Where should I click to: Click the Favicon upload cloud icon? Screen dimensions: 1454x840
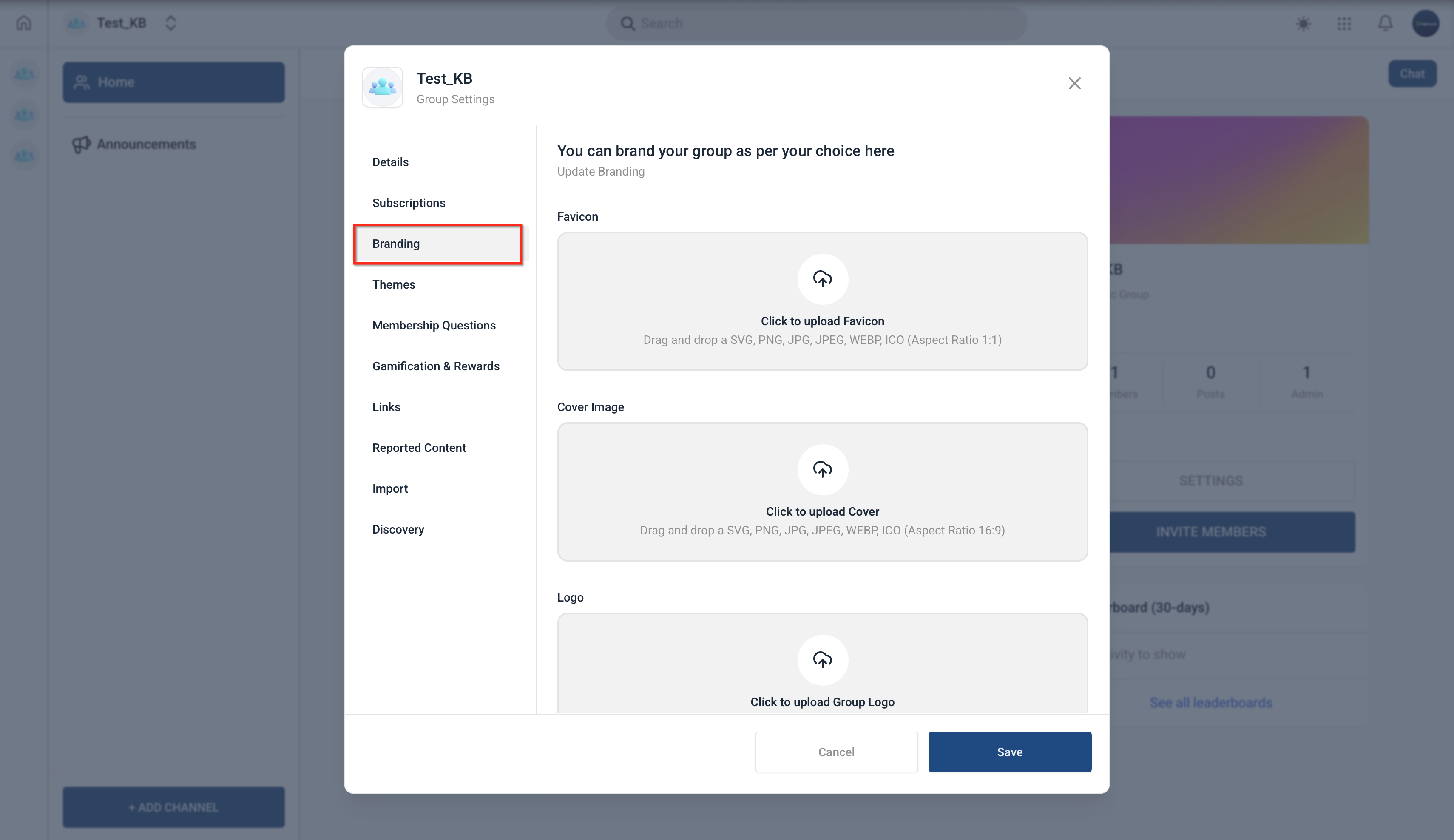822,279
